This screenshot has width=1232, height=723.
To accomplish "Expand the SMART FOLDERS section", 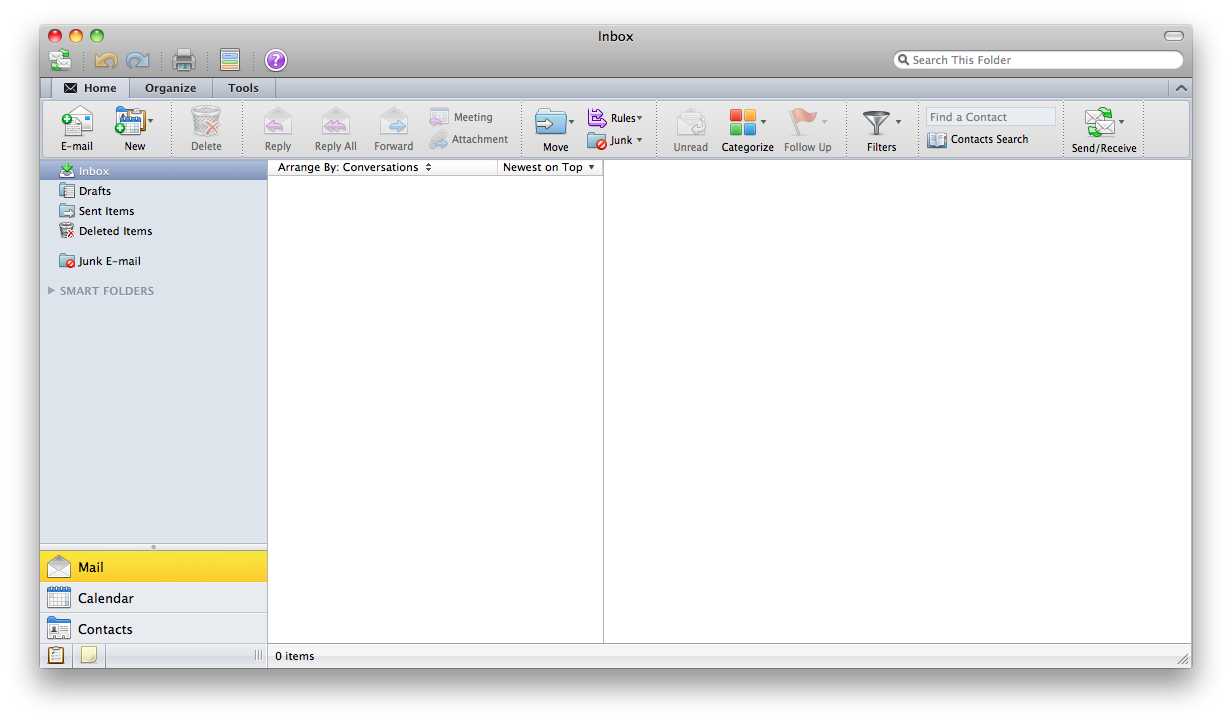I will (x=52, y=291).
